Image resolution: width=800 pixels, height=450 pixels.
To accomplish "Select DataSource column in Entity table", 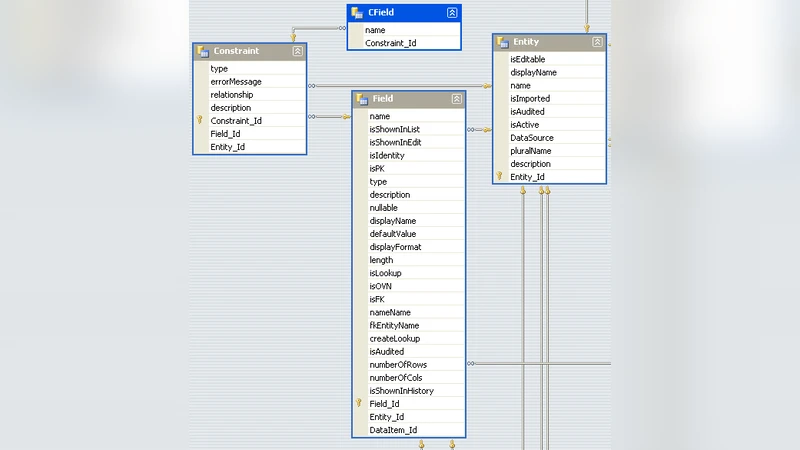I will [x=532, y=138].
